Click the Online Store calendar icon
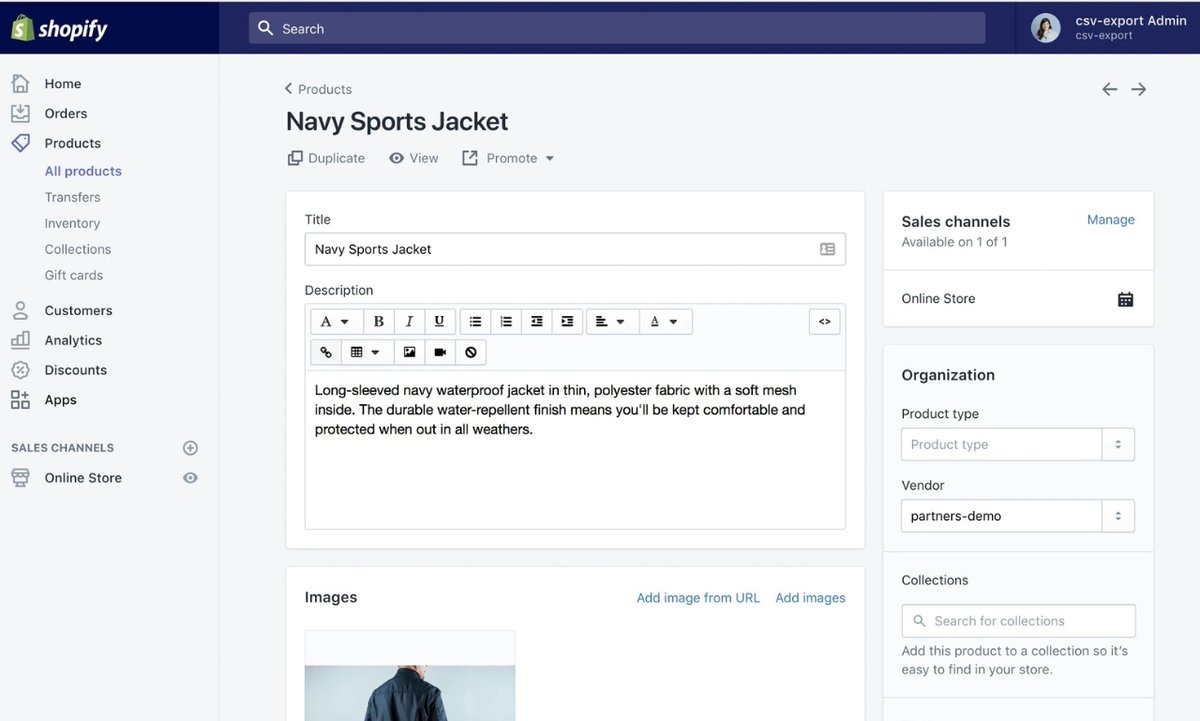Screen dimensions: 1200x721 pos(1125,299)
